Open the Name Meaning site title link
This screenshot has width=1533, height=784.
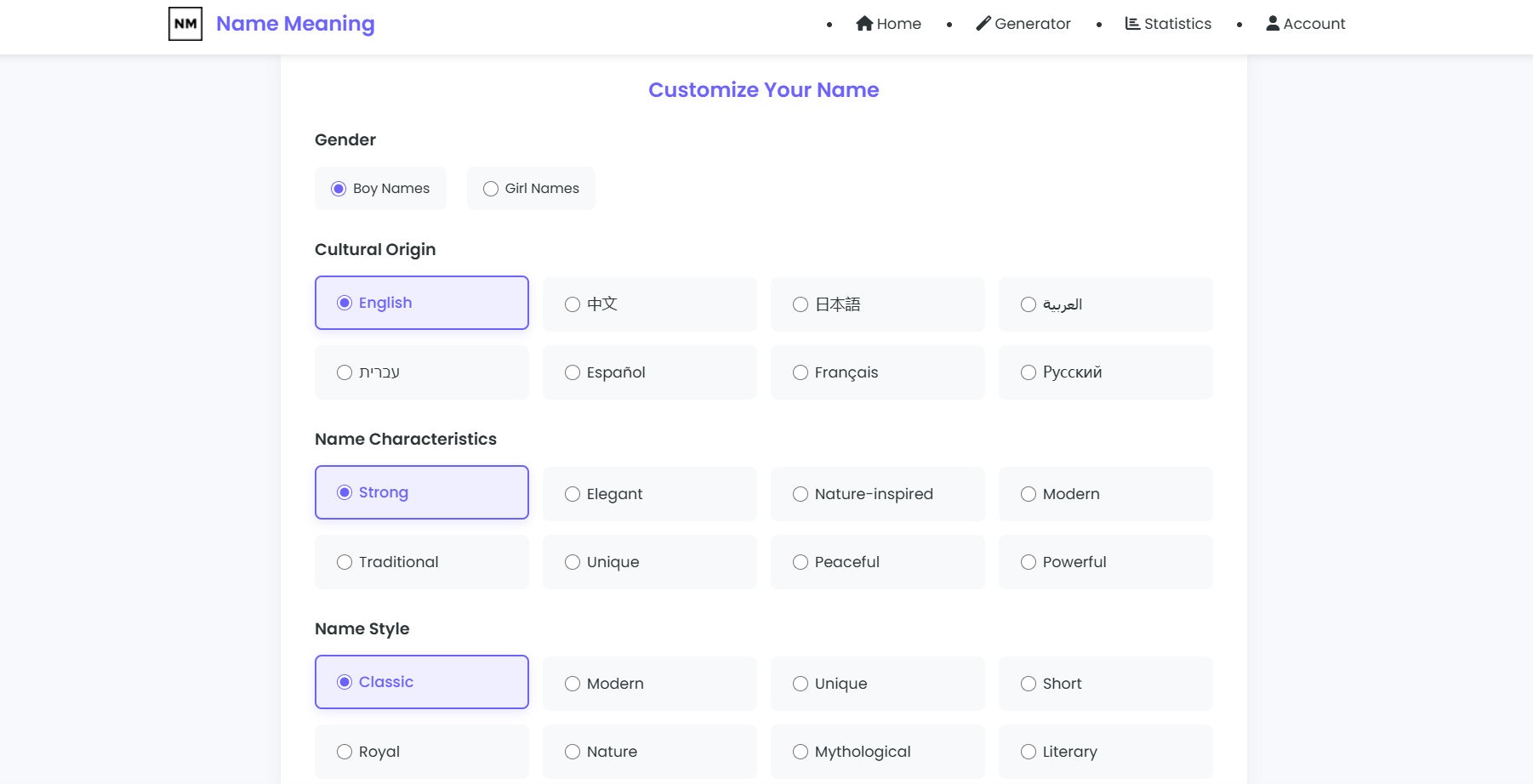[295, 24]
